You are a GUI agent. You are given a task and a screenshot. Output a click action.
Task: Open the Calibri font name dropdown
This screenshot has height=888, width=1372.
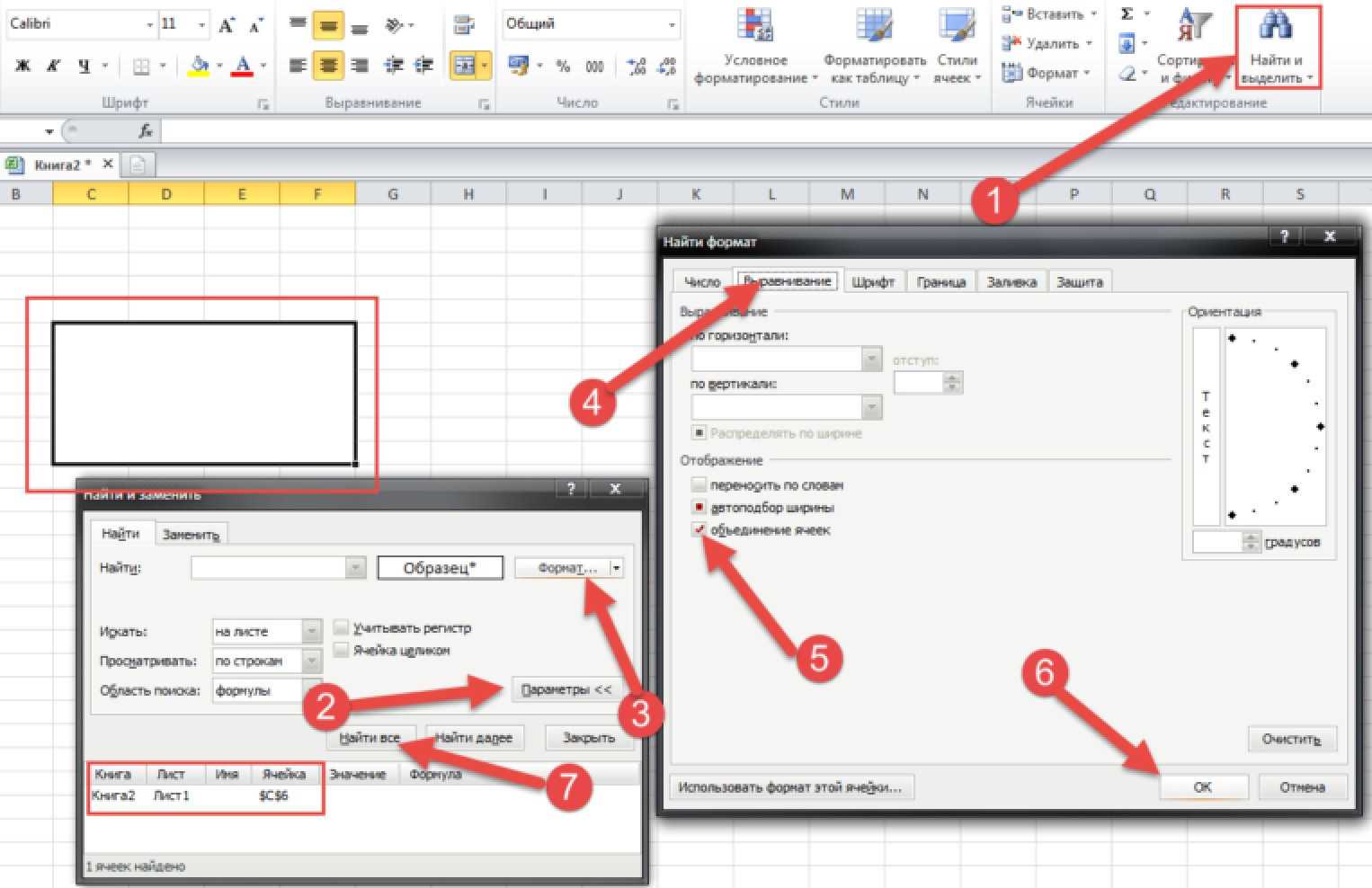(149, 25)
